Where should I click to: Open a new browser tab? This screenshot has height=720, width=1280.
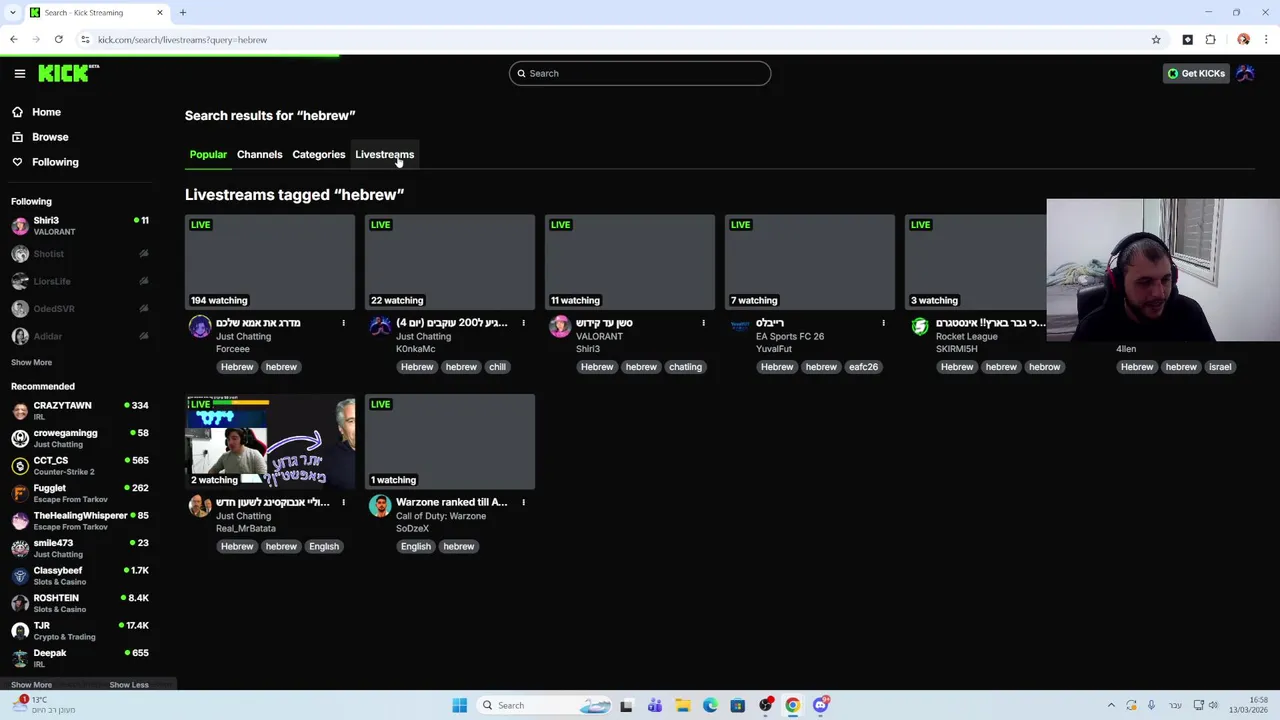(183, 13)
